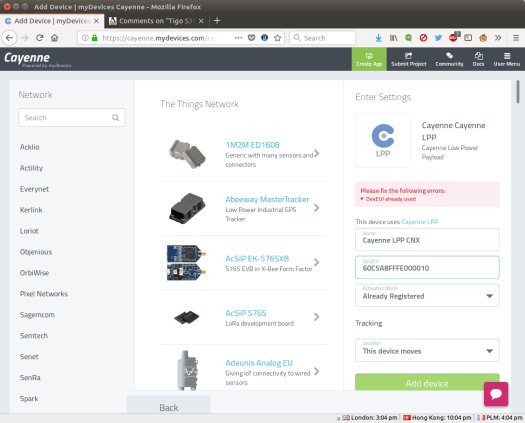
Task: Expand the 1M2M ED1608 chevron
Action: click(316, 153)
